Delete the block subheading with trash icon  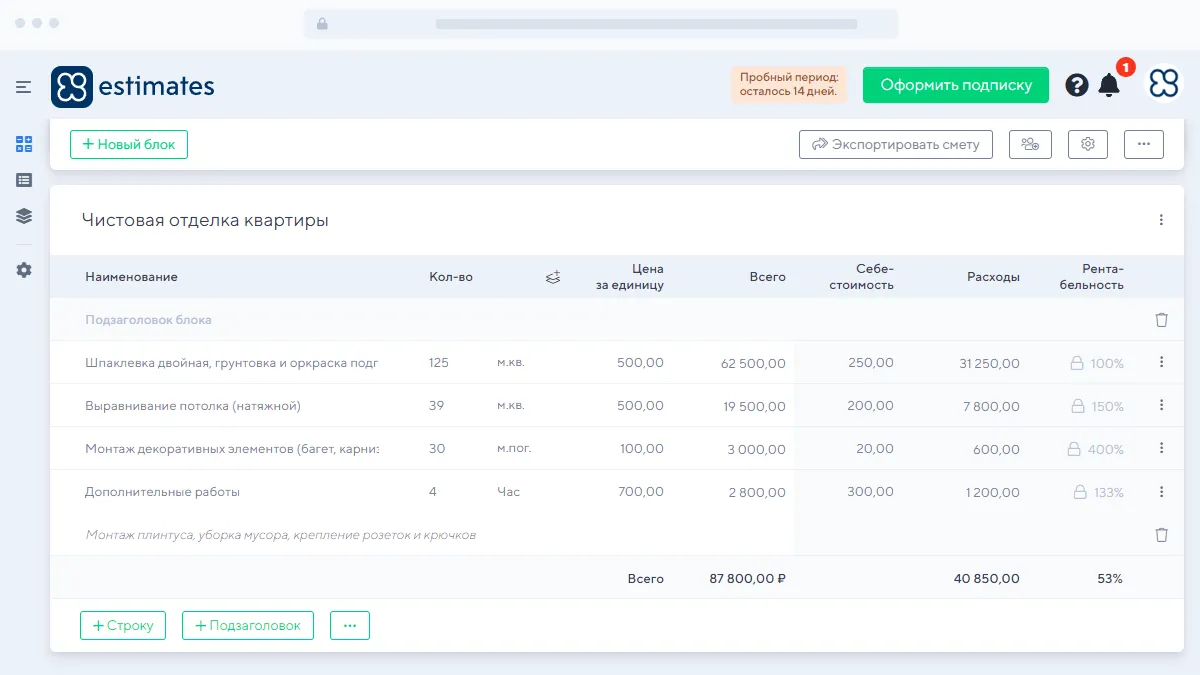click(x=1161, y=320)
